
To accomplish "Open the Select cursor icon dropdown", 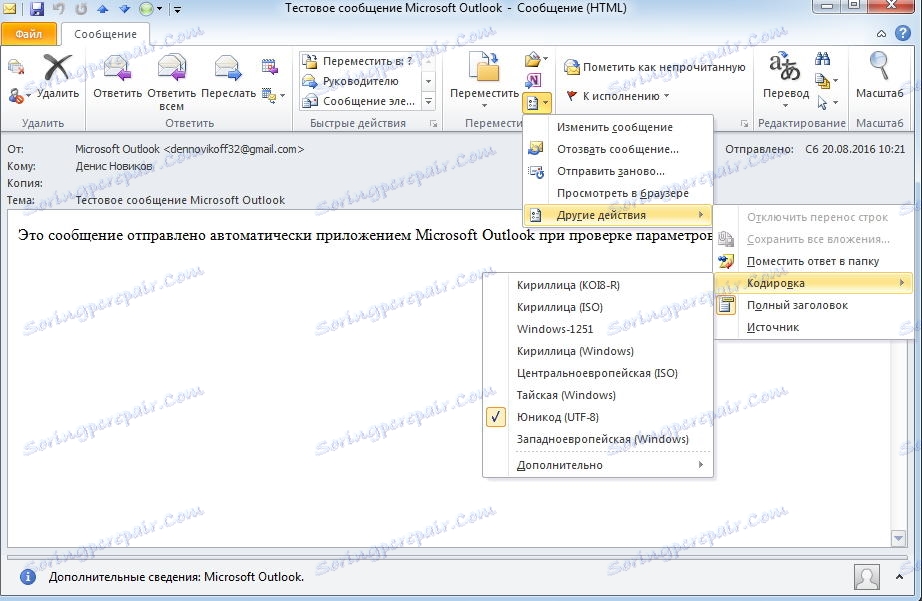I will (826, 103).
